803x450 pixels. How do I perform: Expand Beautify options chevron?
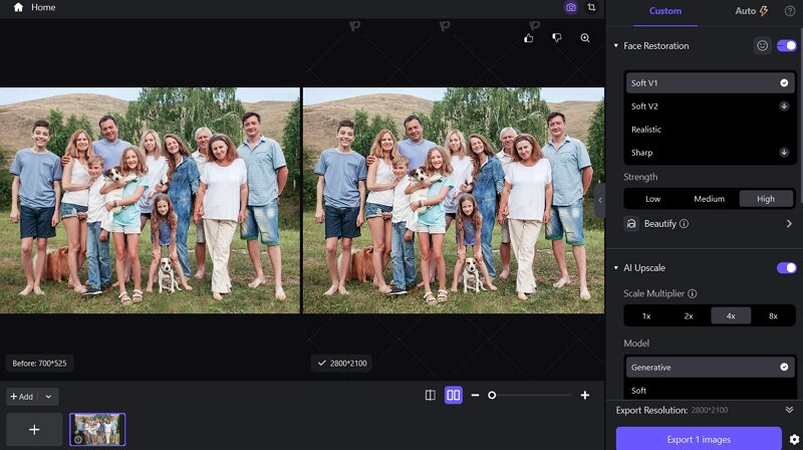pos(789,224)
